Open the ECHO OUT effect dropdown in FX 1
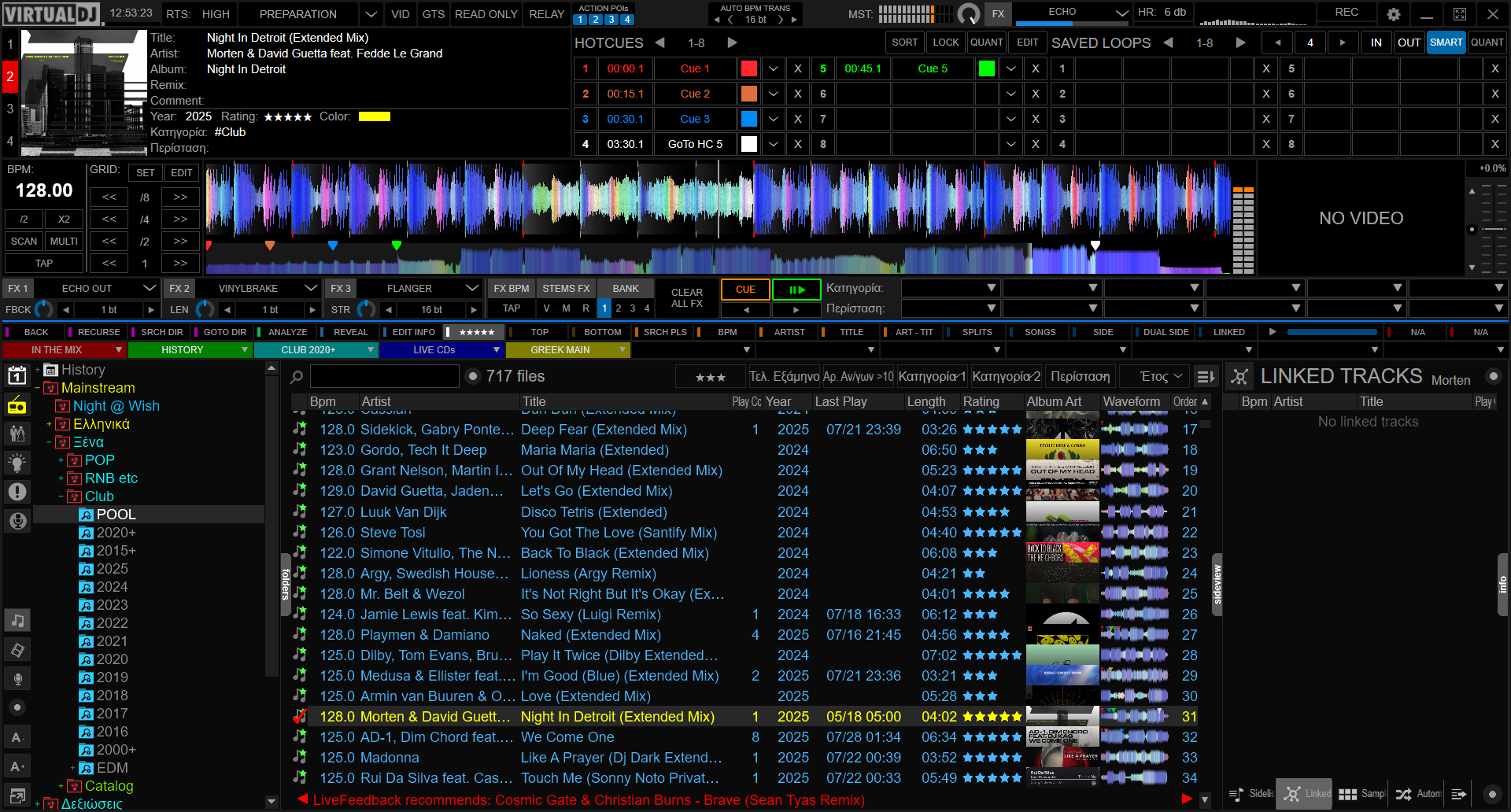Image resolution: width=1511 pixels, height=812 pixels. click(x=149, y=288)
